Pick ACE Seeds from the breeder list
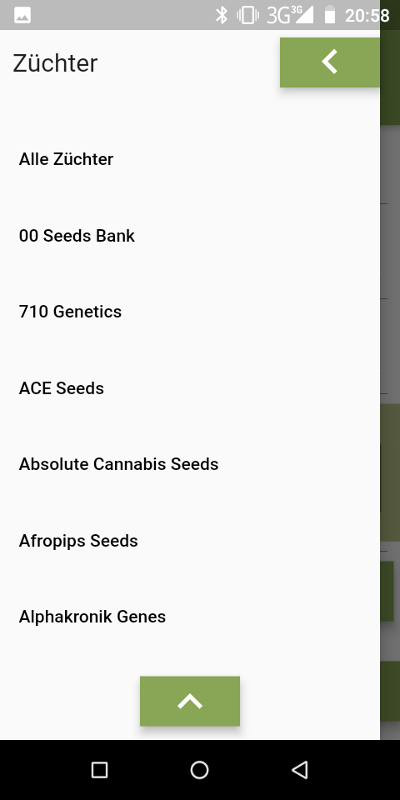Image resolution: width=400 pixels, height=800 pixels. point(190,388)
